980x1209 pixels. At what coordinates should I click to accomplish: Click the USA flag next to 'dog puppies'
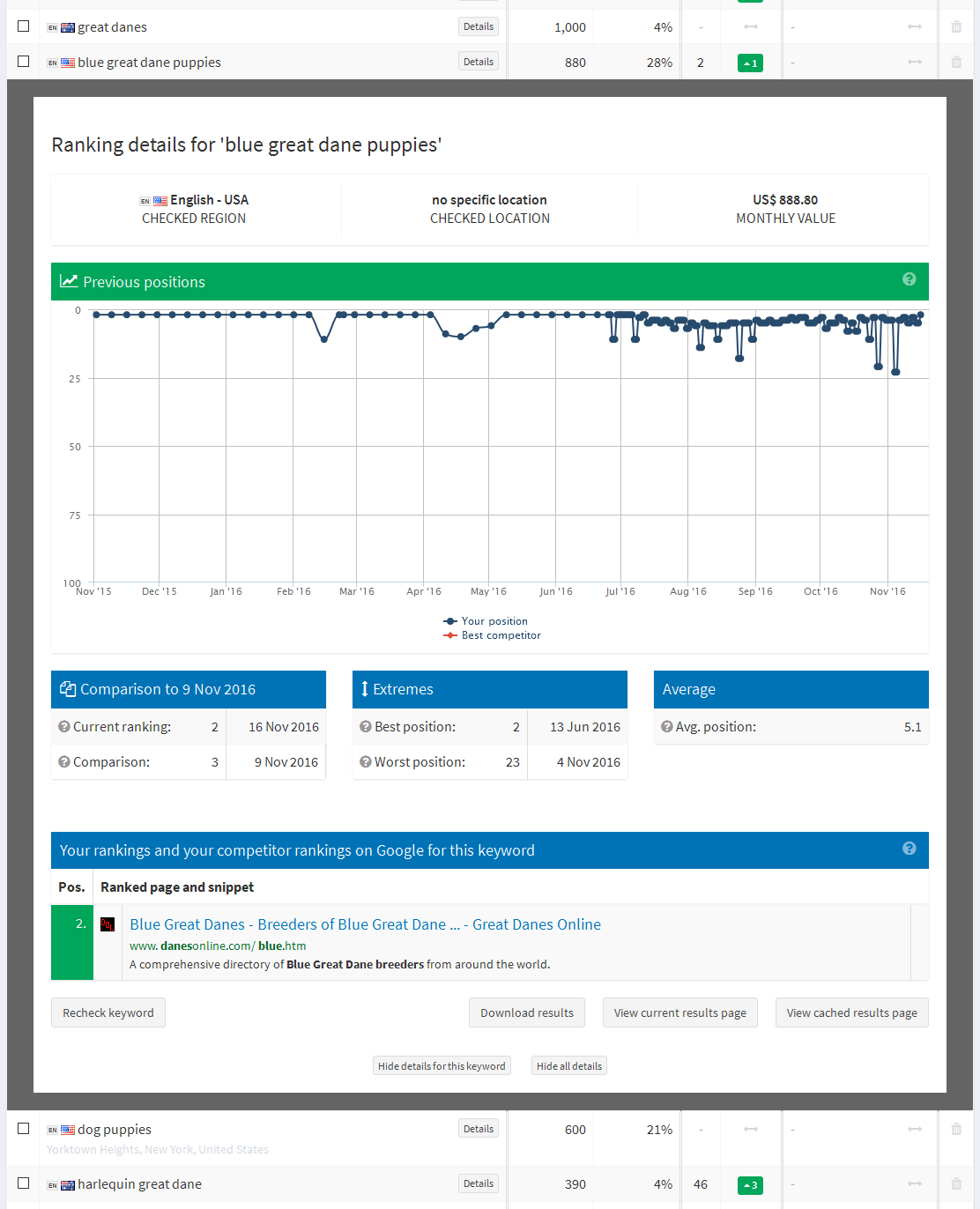(x=66, y=1129)
